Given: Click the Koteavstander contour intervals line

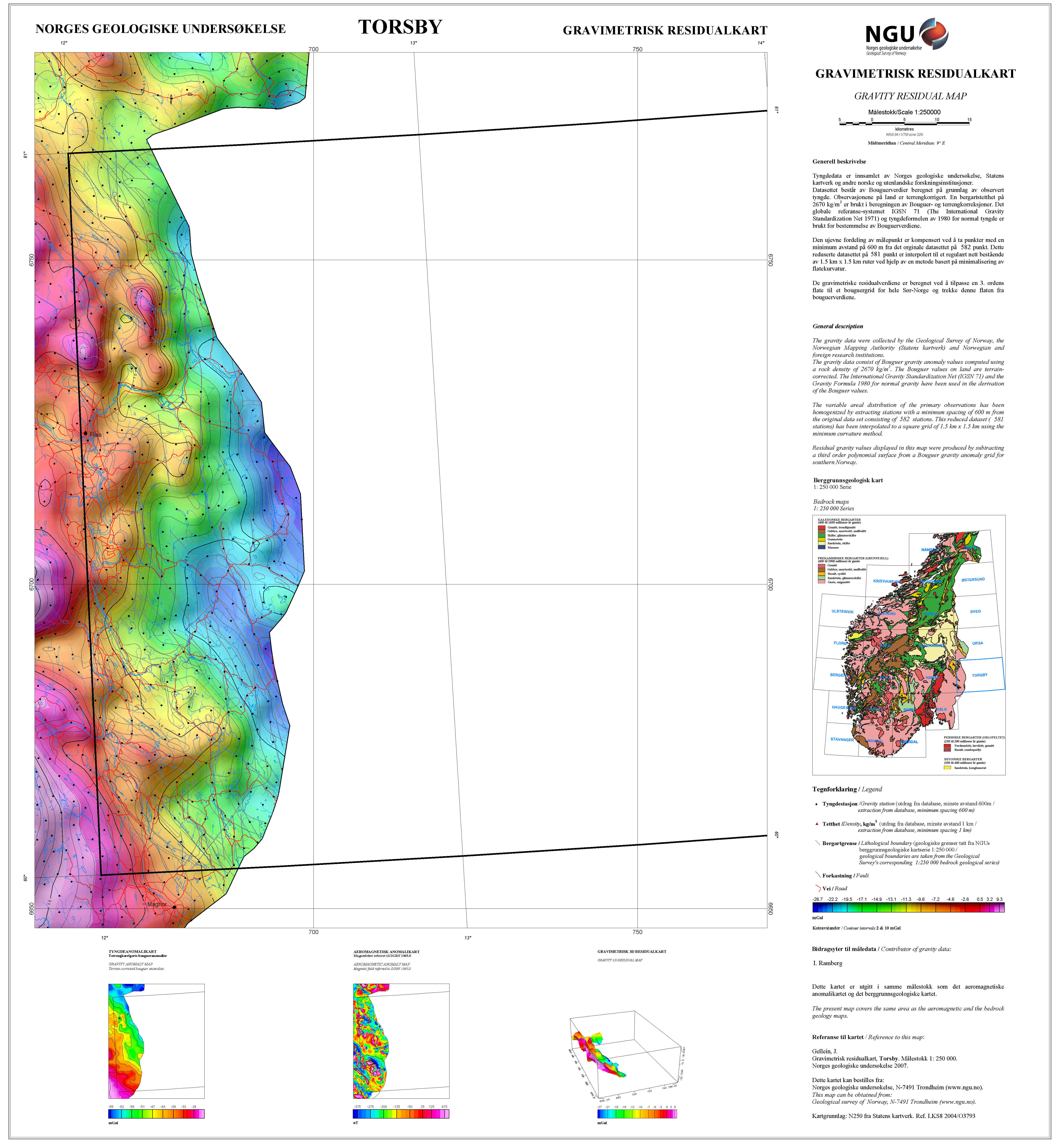Looking at the screenshot, I should (x=856, y=928).
